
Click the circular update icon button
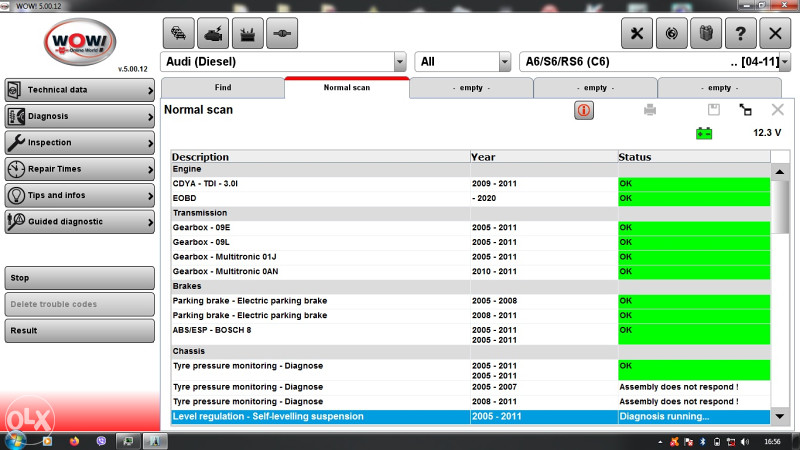pos(671,33)
